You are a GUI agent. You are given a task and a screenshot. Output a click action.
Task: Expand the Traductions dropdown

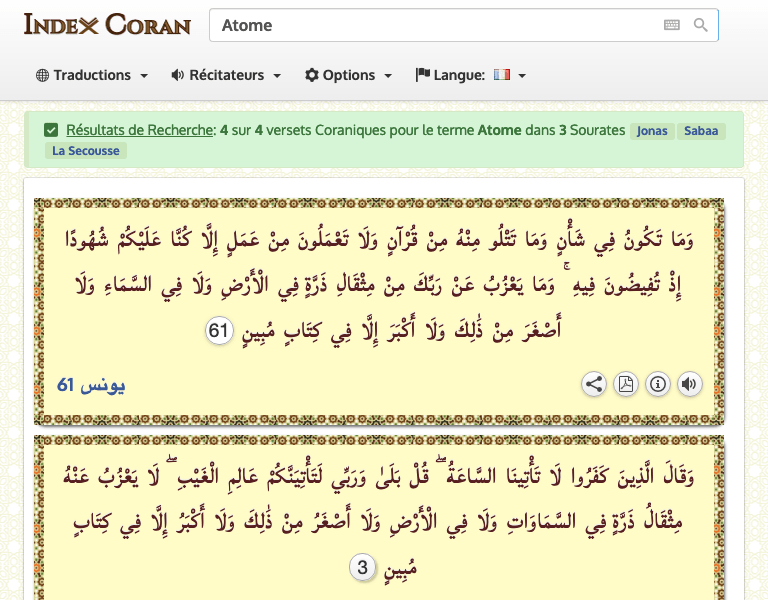[x=92, y=75]
